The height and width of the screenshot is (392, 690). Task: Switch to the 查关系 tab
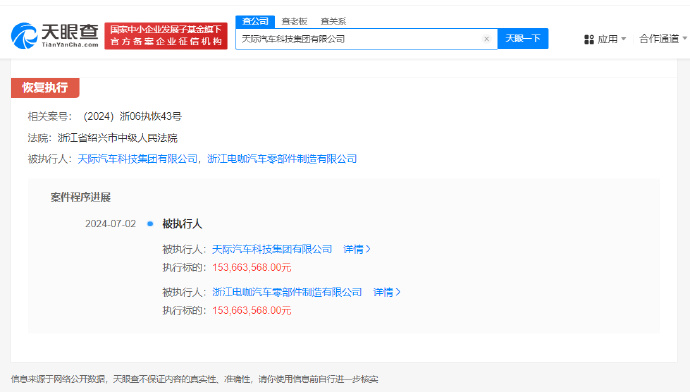pyautogui.click(x=333, y=21)
